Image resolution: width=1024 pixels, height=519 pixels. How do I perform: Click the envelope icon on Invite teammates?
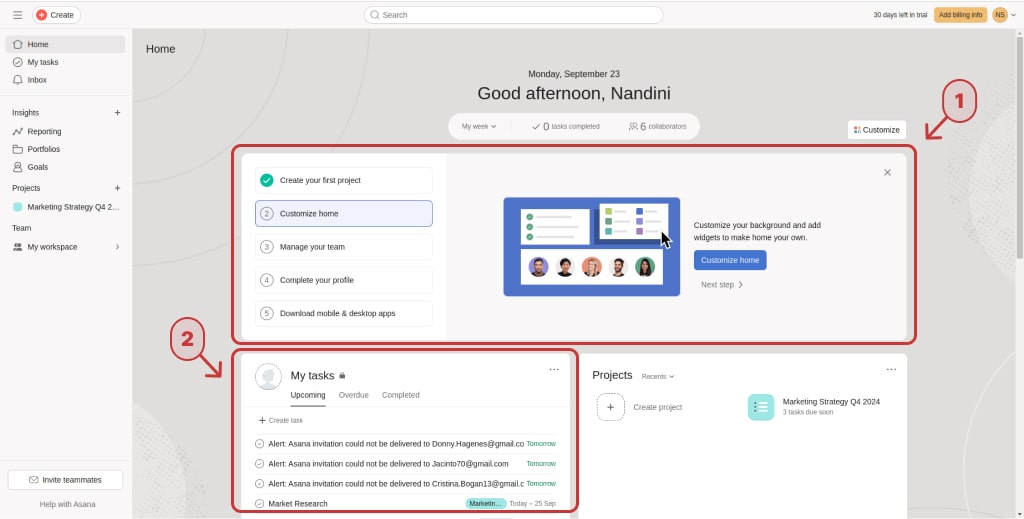[34, 480]
